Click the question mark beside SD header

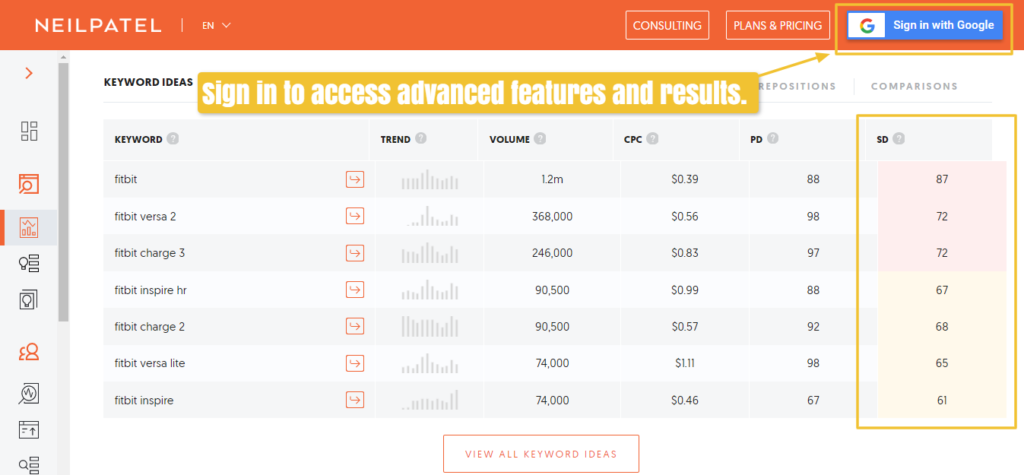click(898, 139)
